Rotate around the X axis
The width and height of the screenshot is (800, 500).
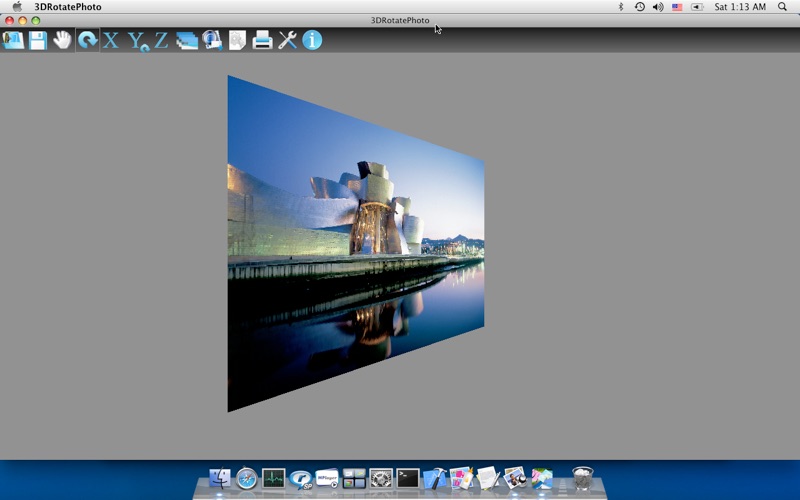[x=111, y=40]
